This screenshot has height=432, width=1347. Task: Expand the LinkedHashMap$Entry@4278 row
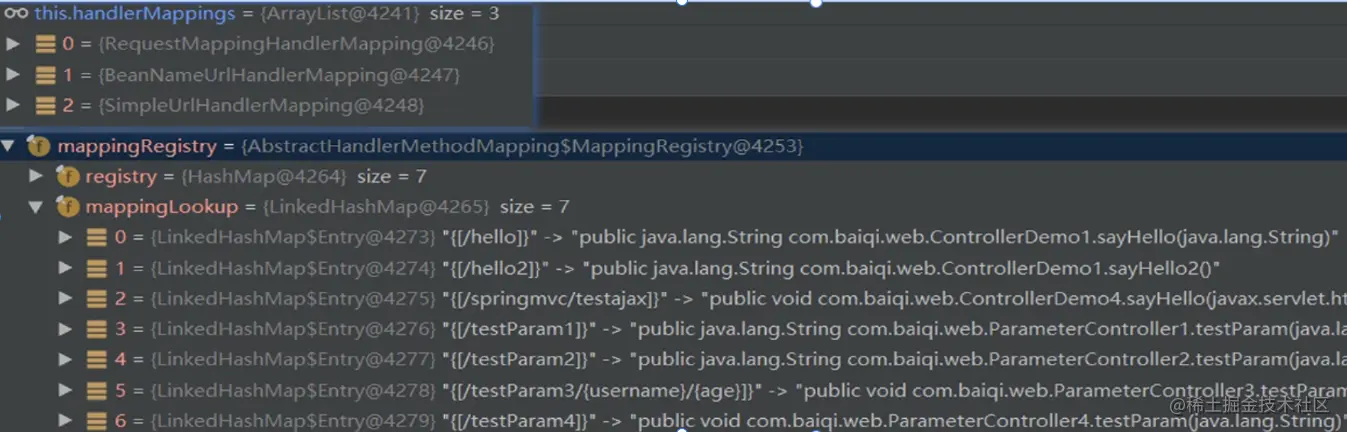pos(66,390)
